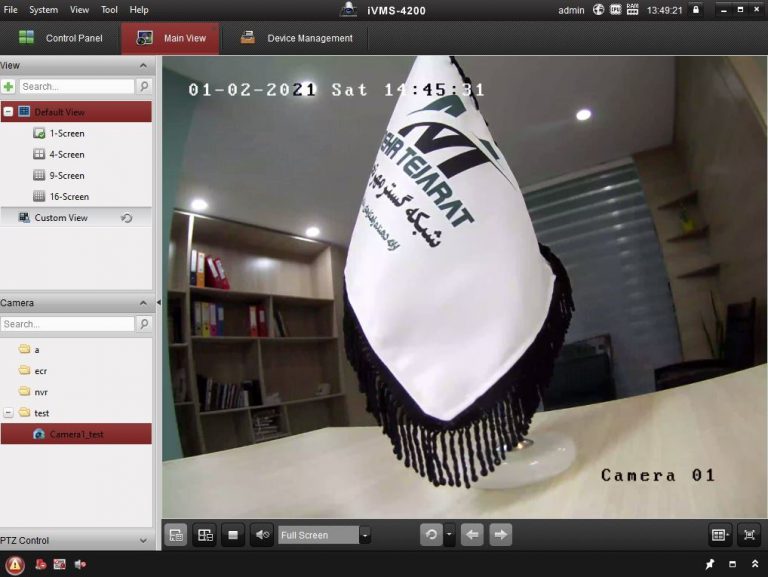Select Camera1_test in camera list
768x577 pixels.
point(76,434)
